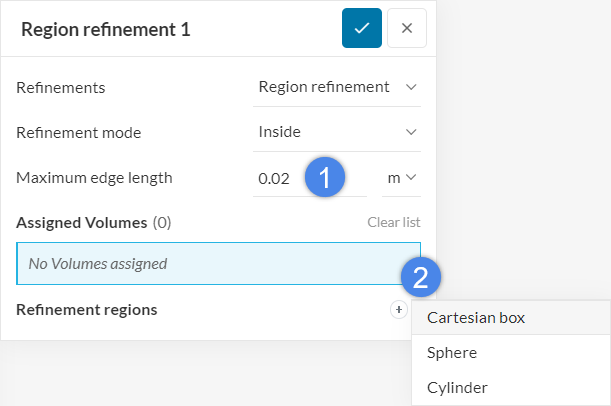This screenshot has height=406, width=611.
Task: Open the Refinements type dropdown
Action: coord(337,87)
